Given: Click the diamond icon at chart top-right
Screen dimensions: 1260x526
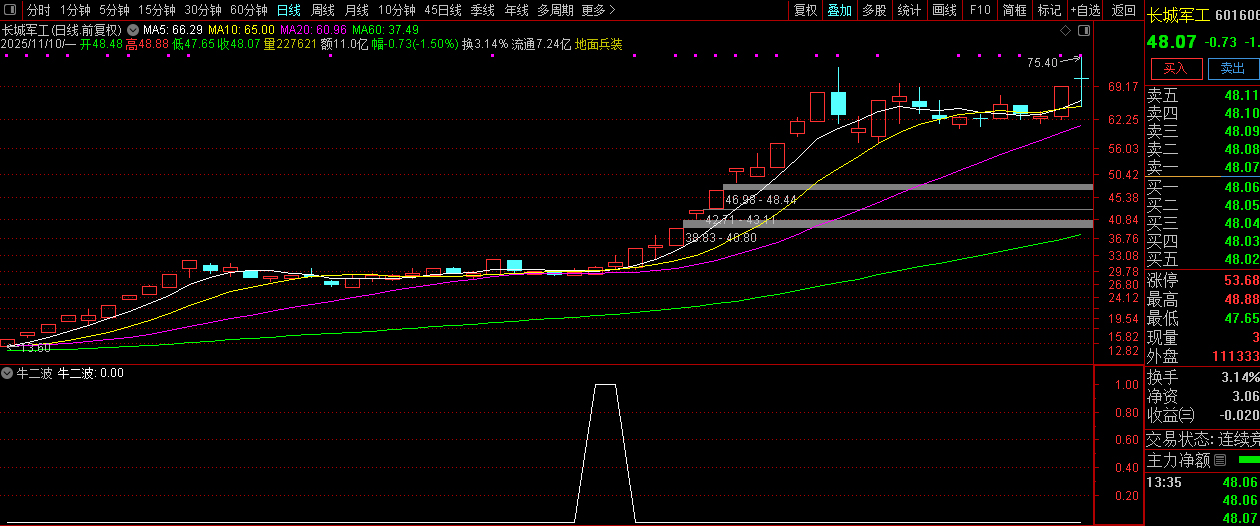Looking at the screenshot, I should point(1068,30).
